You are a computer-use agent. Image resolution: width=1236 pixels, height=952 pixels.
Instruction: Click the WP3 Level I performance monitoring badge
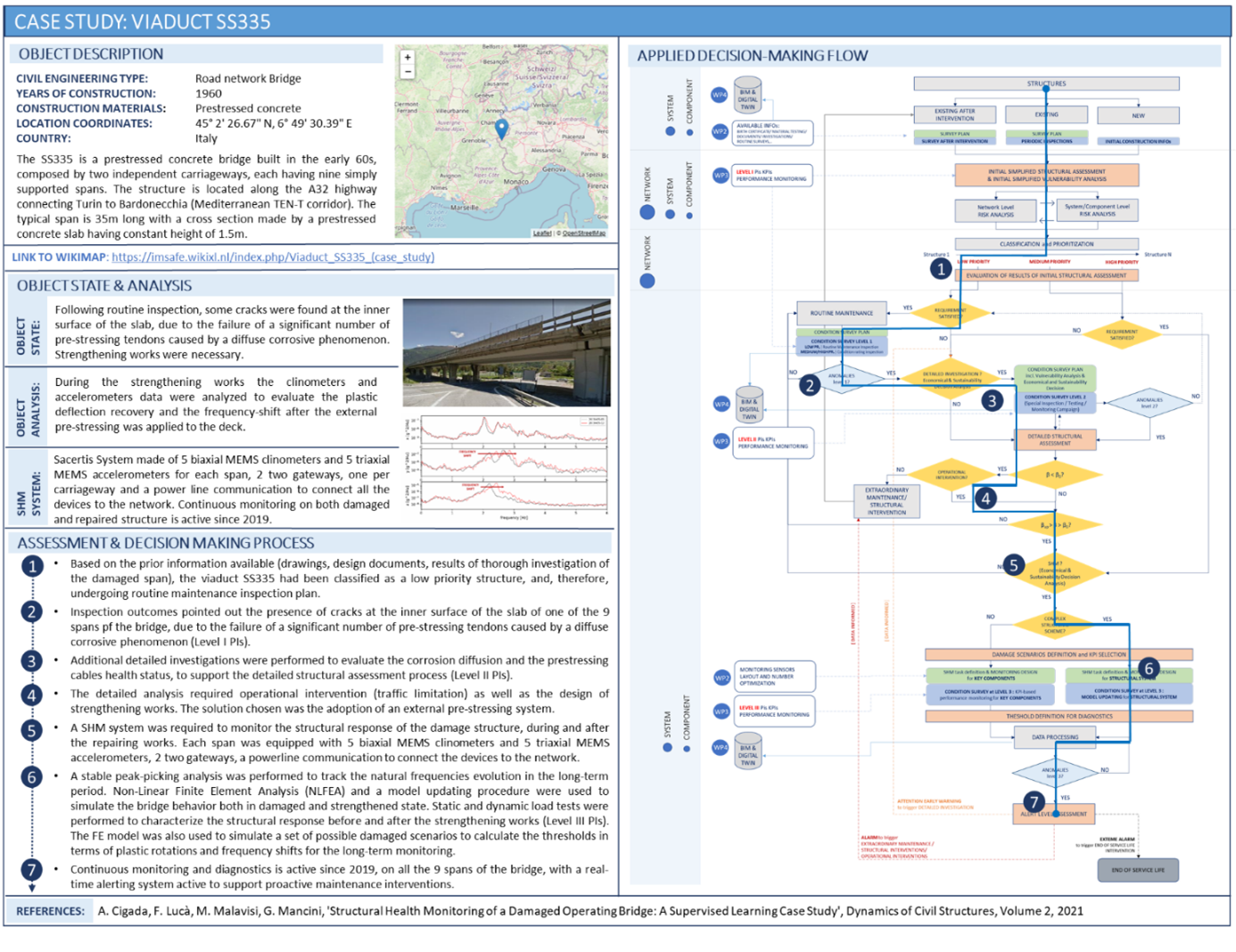771,176
